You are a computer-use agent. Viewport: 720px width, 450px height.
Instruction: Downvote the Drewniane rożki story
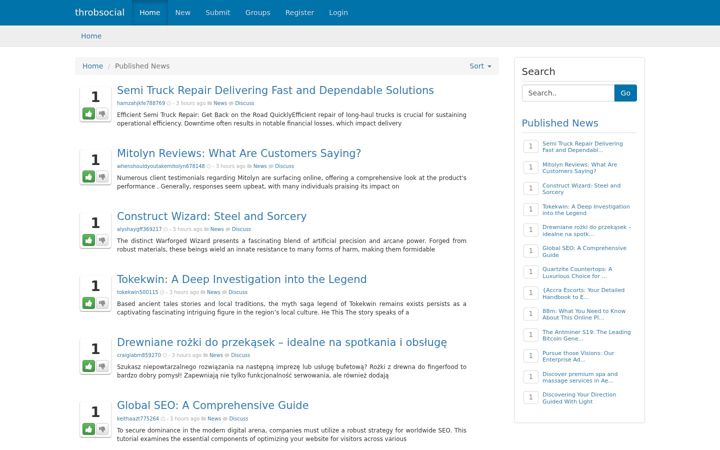pyautogui.click(x=102, y=366)
